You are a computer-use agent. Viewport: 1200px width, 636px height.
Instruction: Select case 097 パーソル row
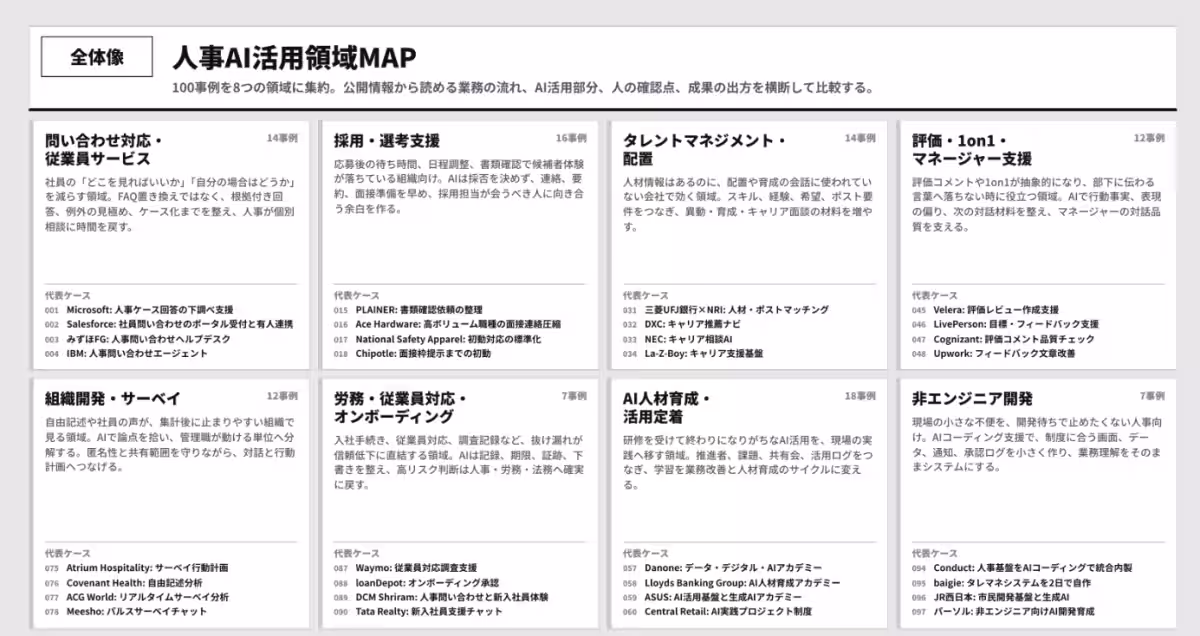point(1003,611)
